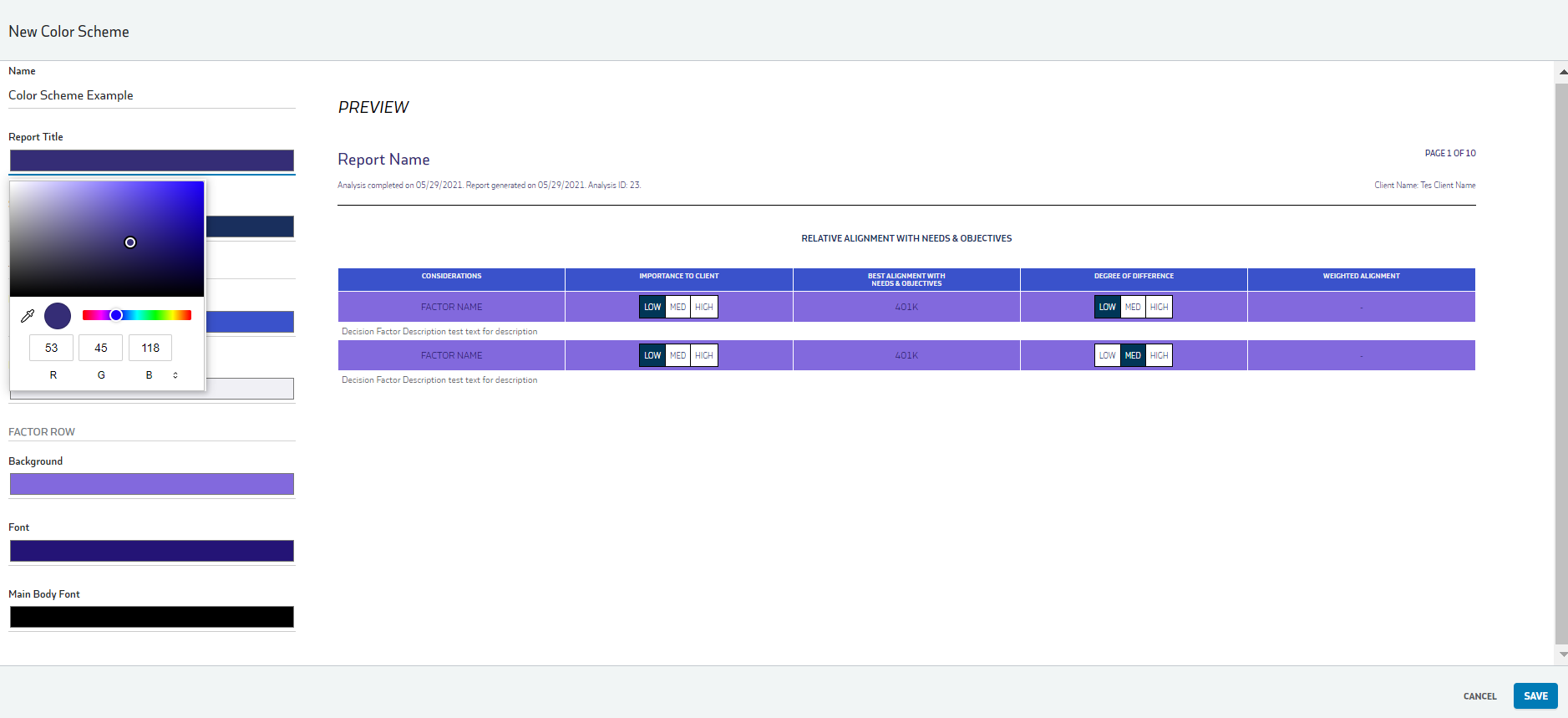This screenshot has width=1568, height=718.
Task: Select HIGH in first row Importance to Client
Action: pos(704,307)
